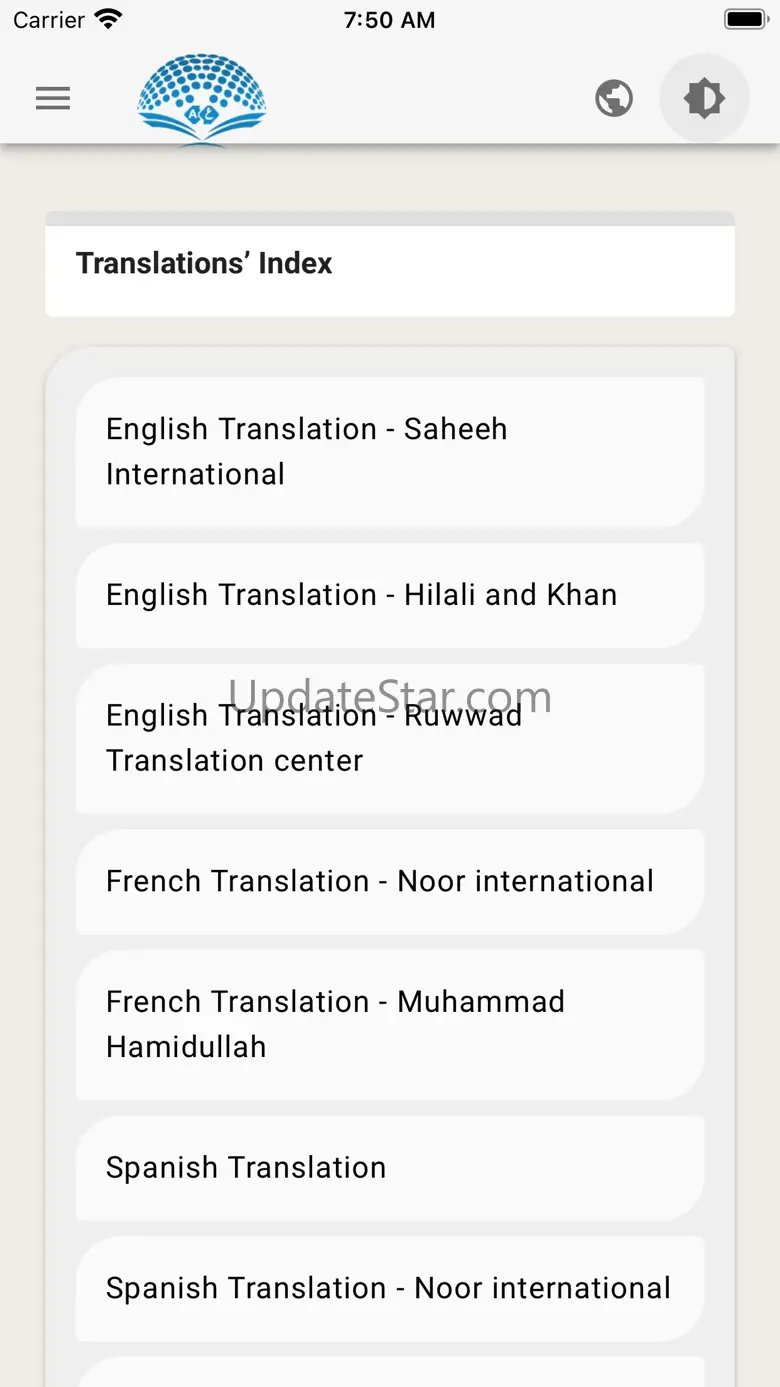The width and height of the screenshot is (780, 1387).
Task: Open English Translation - Saheeh International
Action: (x=390, y=451)
